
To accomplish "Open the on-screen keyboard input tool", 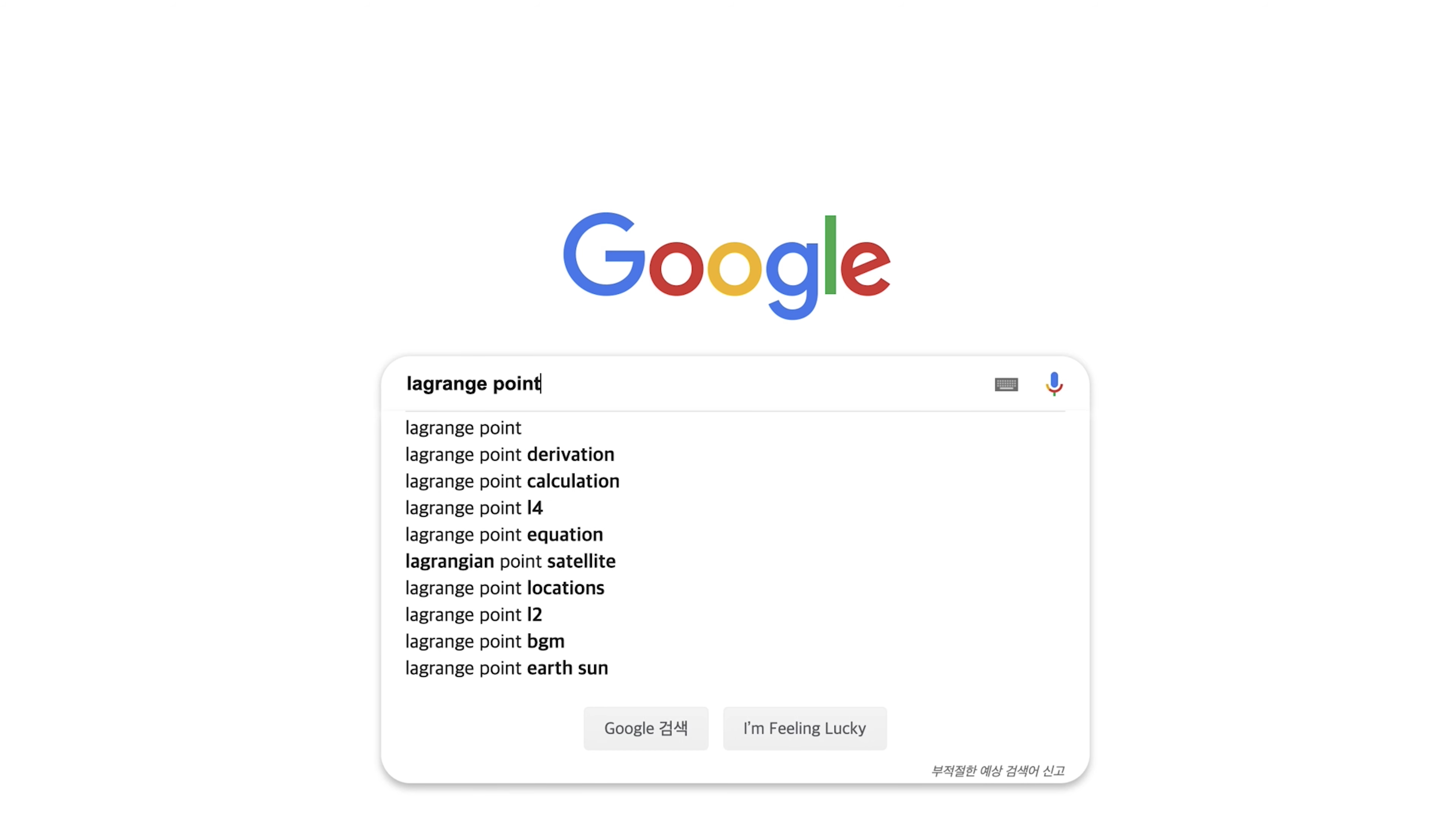I will coord(1006,384).
